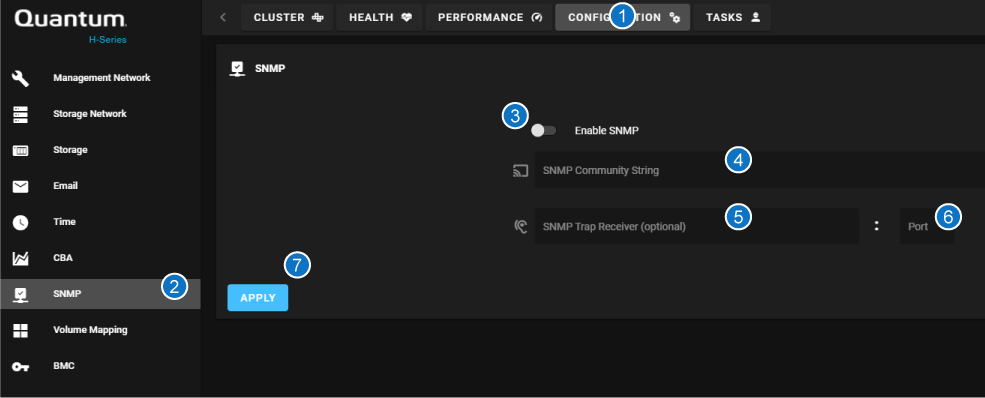Viewport: 985px width, 398px height.
Task: Click the Storage Network server icon
Action: 21,114
